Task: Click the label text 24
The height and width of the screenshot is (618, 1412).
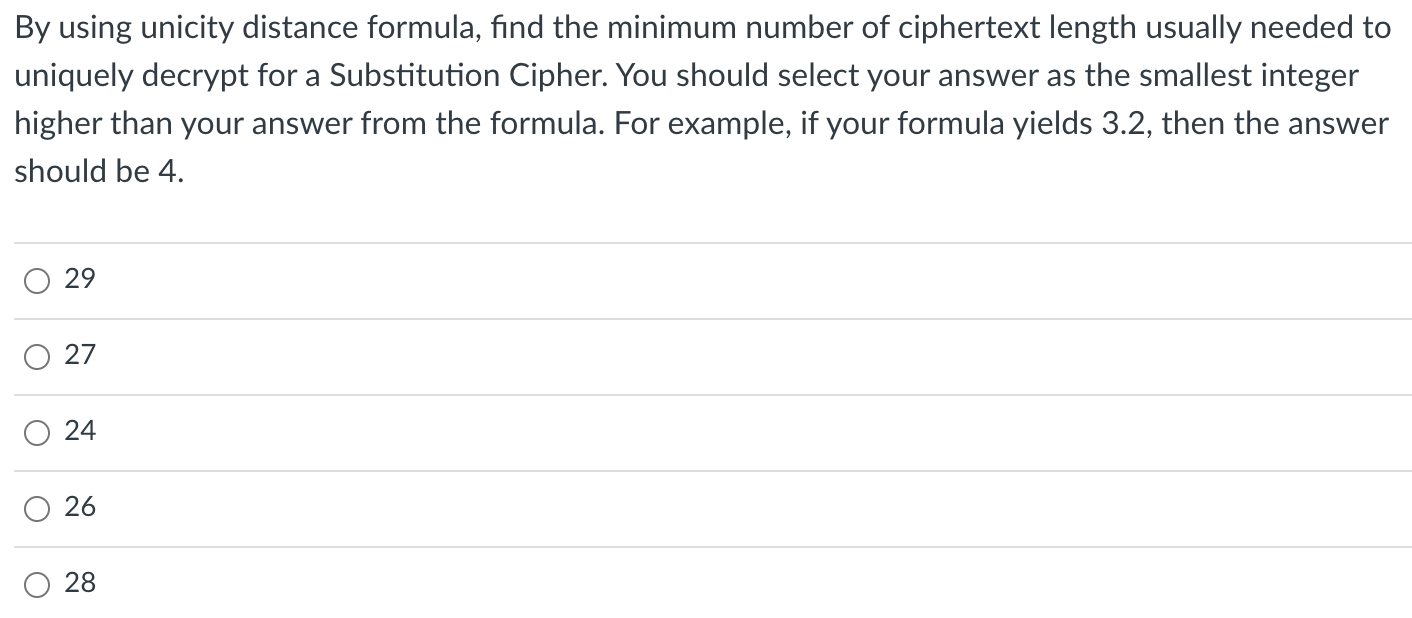Action: click(80, 431)
